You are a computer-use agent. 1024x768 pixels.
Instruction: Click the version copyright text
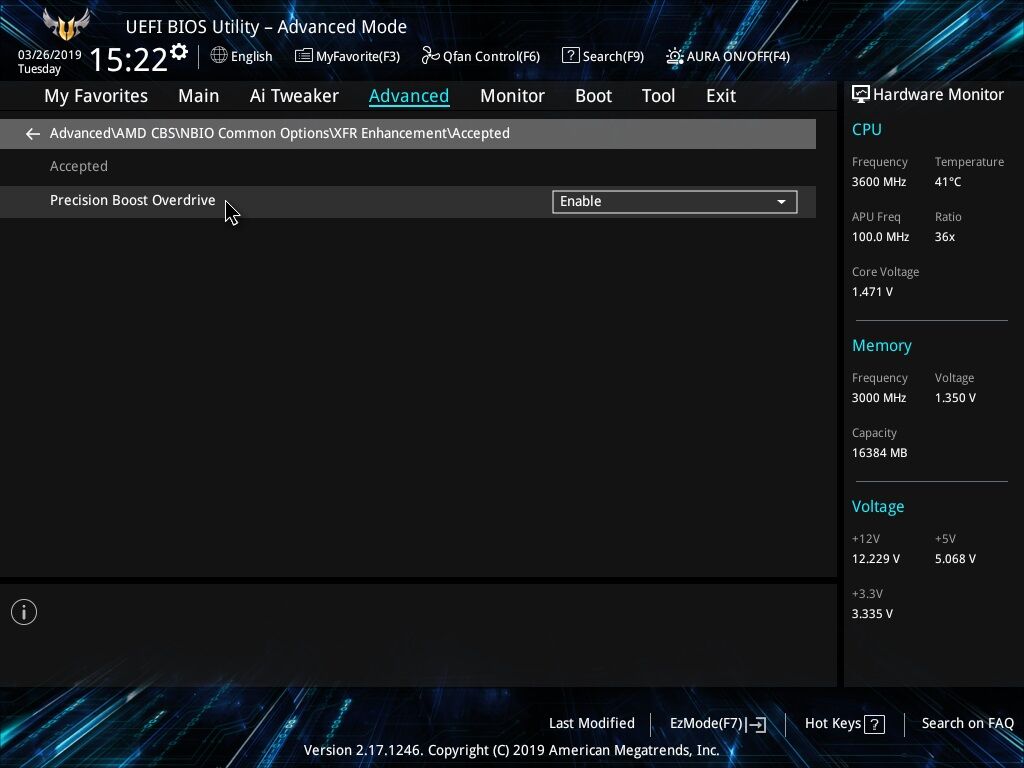click(x=511, y=750)
